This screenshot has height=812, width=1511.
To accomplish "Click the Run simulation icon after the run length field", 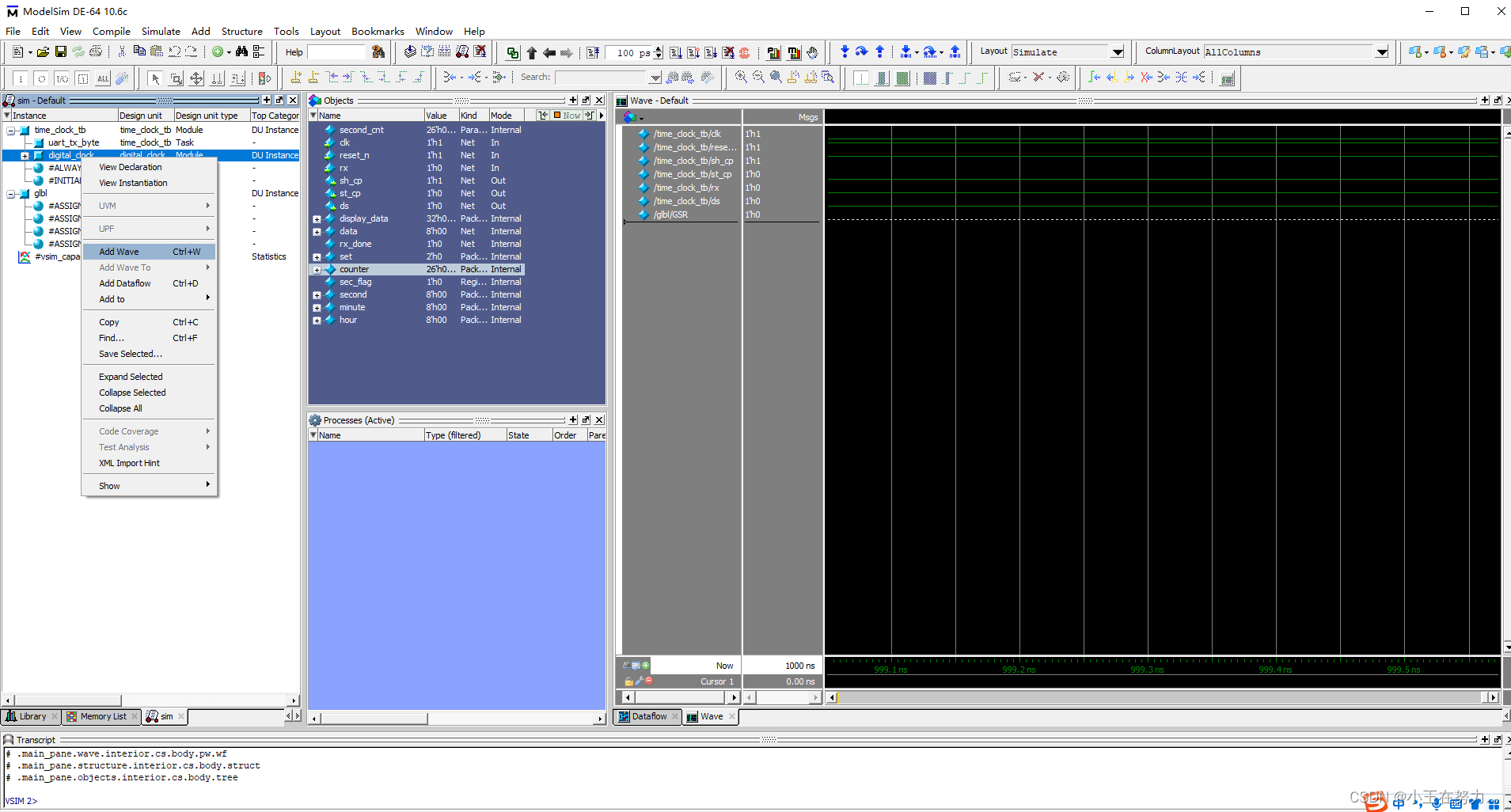I will click(x=676, y=53).
